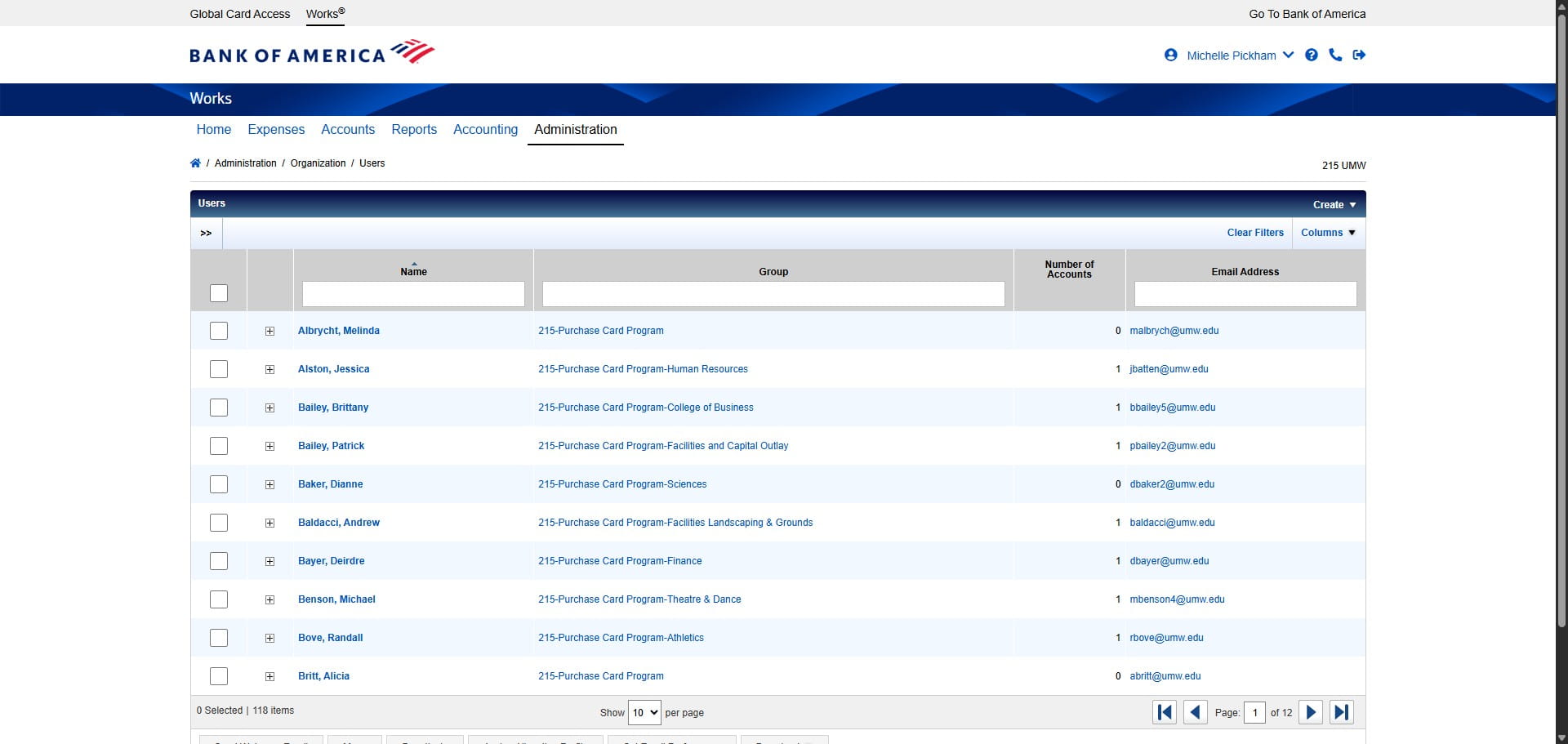The image size is (1568, 744).
Task: Expand details for Bove, Randall
Action: 269,639
